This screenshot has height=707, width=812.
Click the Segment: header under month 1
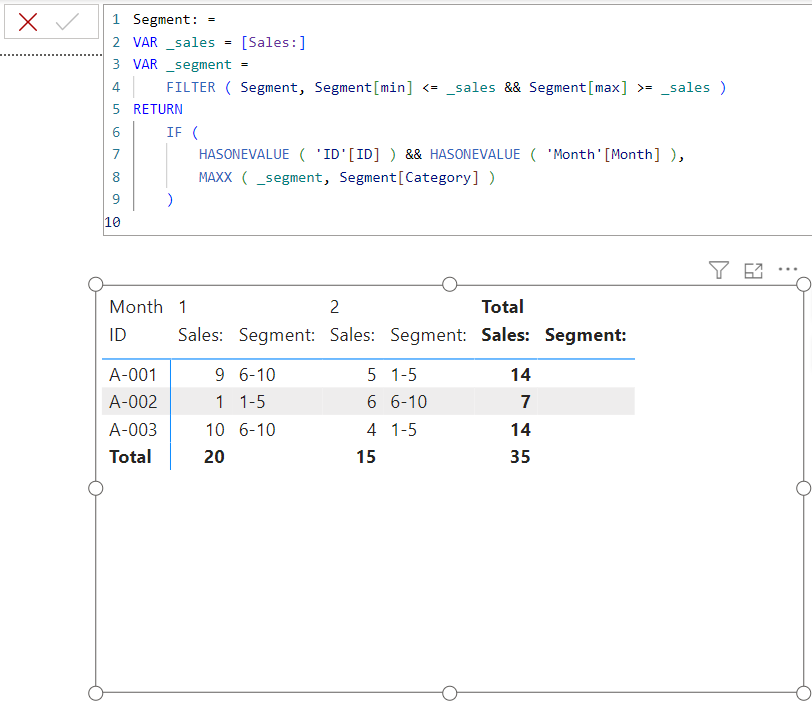(277, 335)
